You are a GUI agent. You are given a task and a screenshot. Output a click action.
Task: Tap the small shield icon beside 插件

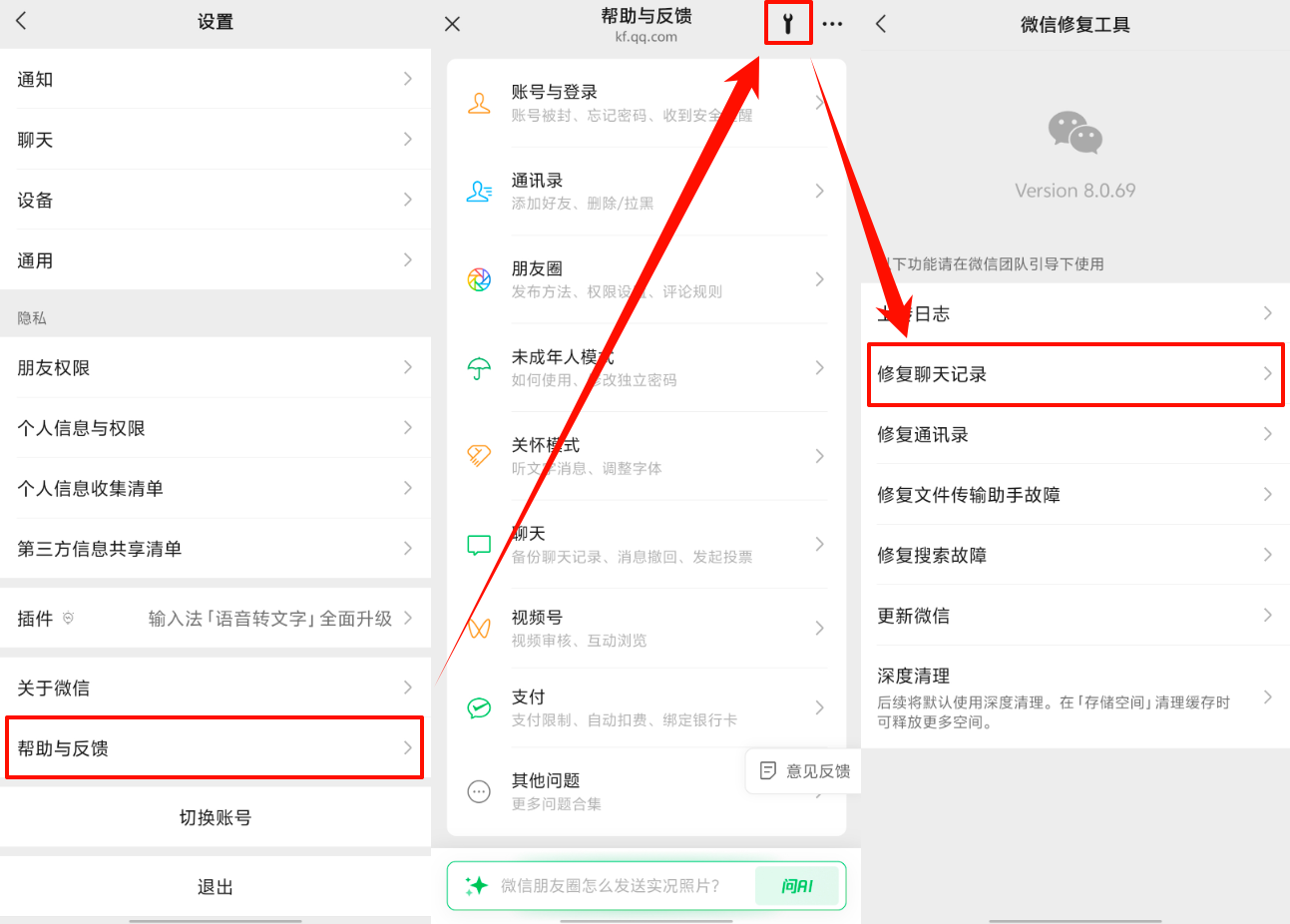tap(68, 619)
